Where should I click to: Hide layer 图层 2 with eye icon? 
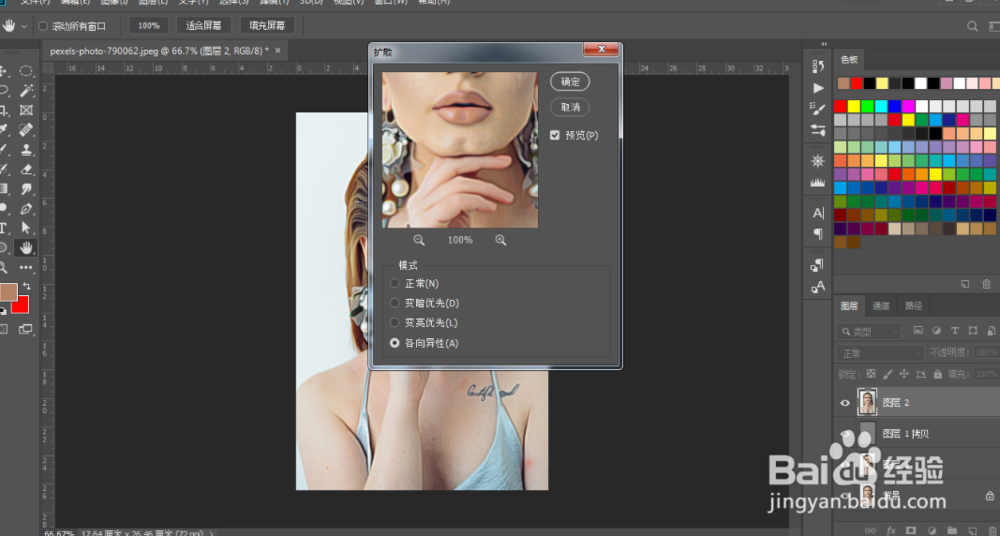845,403
